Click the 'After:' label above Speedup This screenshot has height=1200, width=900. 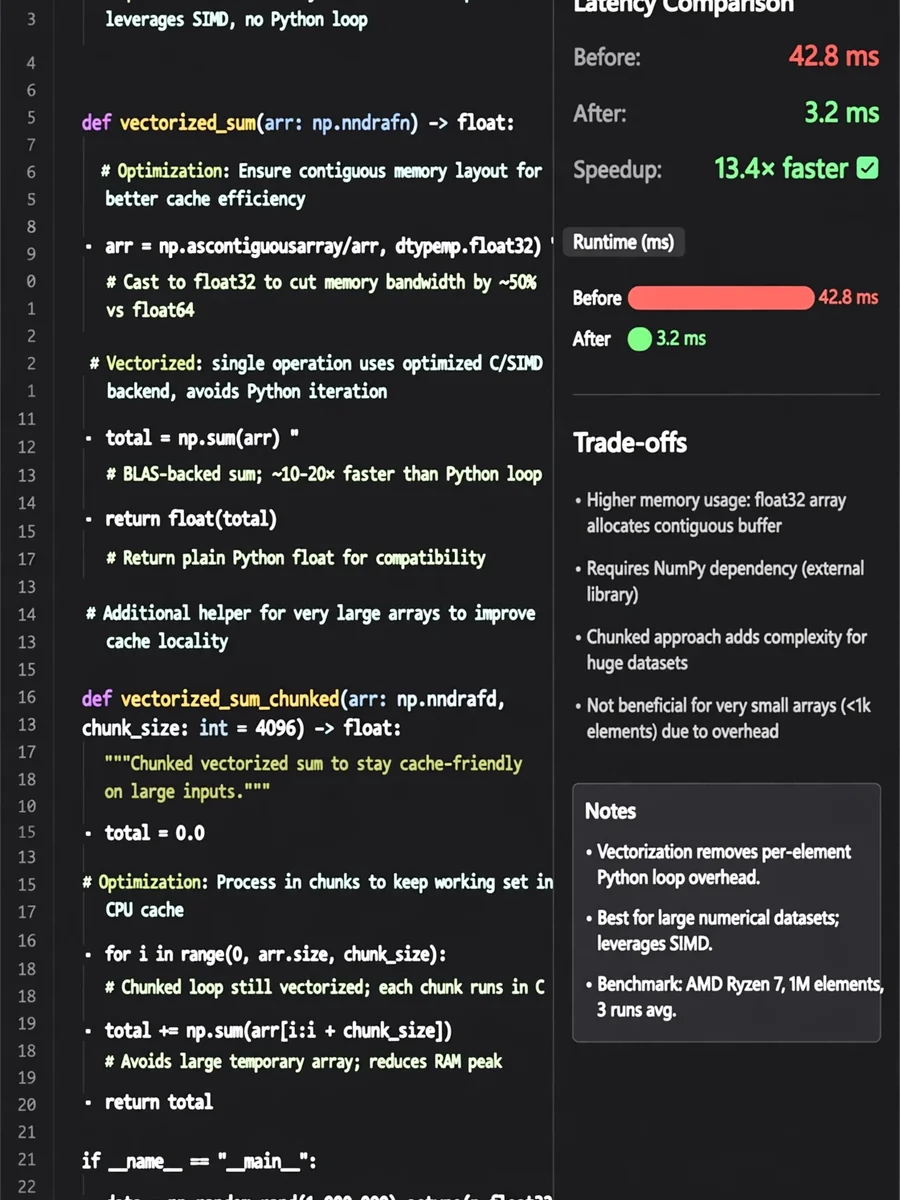pyautogui.click(x=600, y=114)
